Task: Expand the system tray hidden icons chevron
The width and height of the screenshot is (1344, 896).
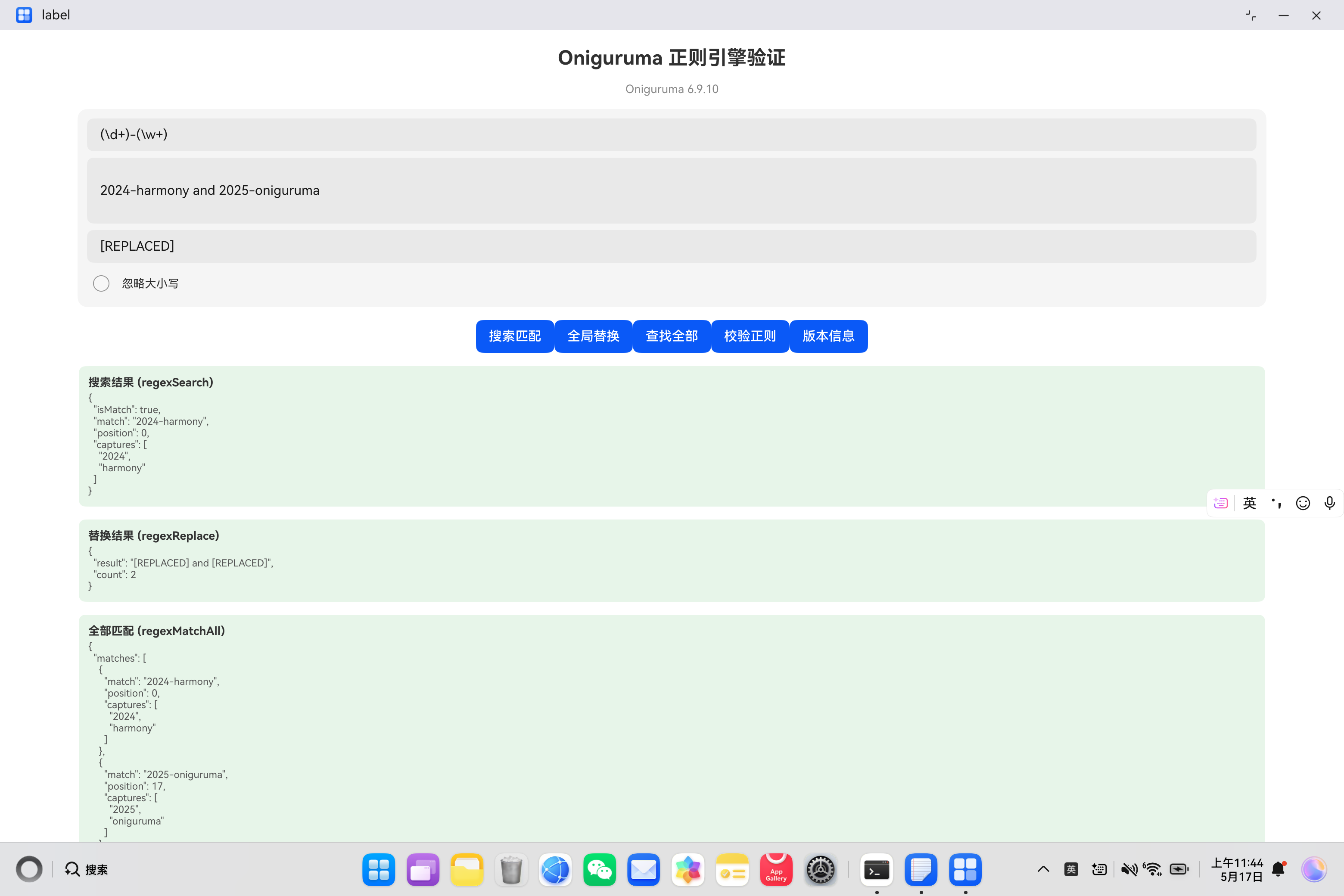Action: coord(1043,869)
